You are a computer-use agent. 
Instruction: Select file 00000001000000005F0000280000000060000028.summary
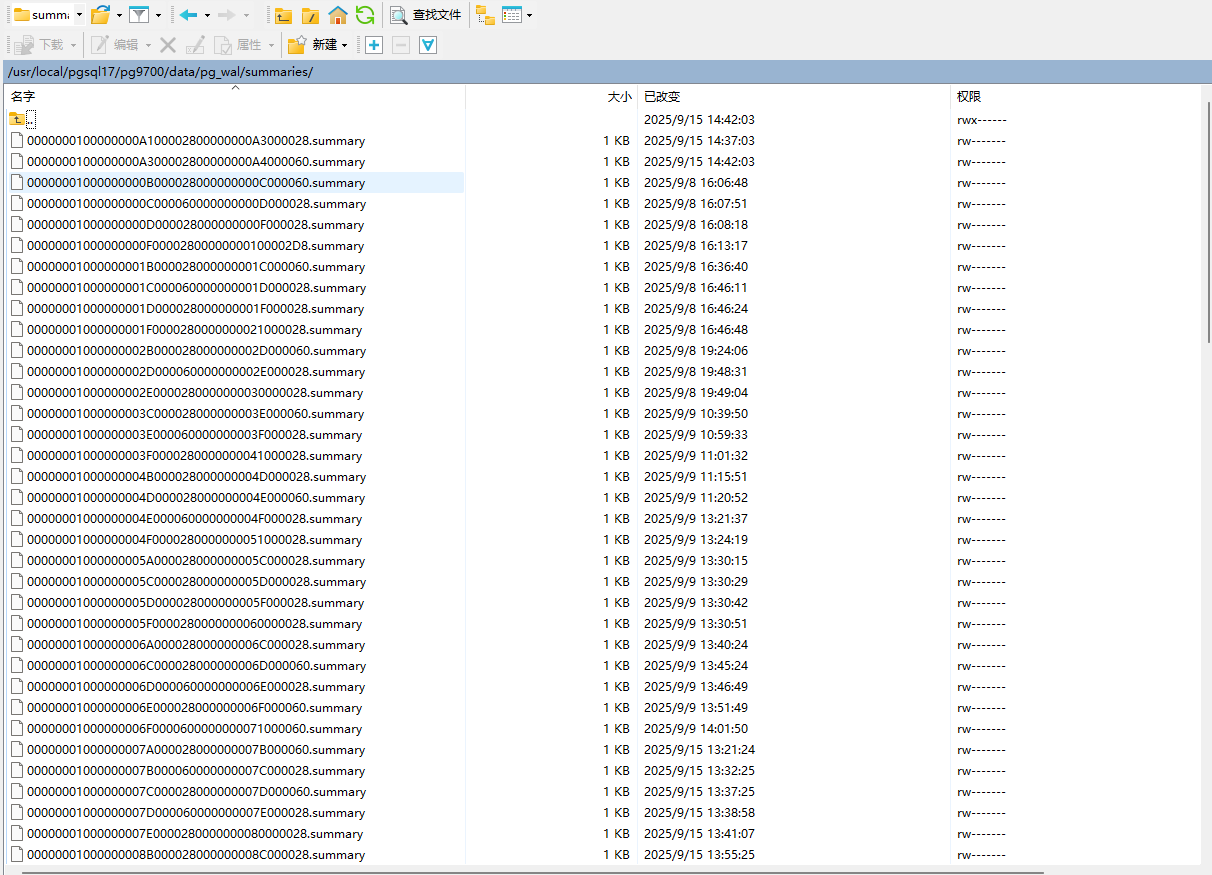click(196, 624)
